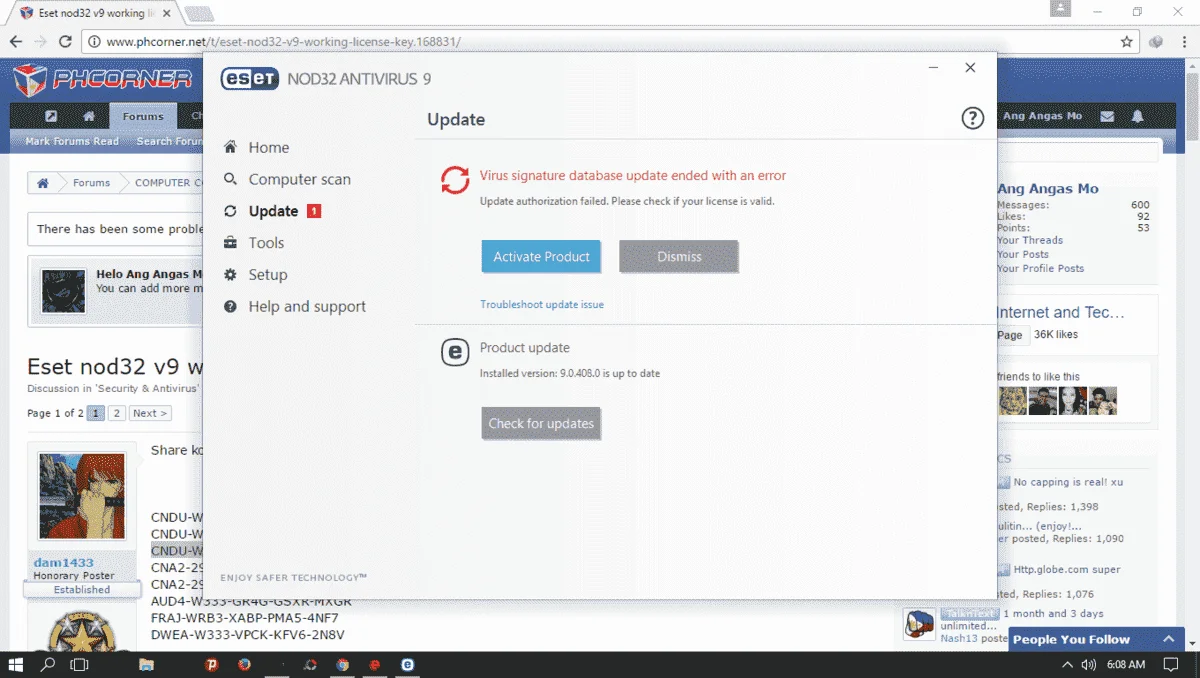
Task: Open the Windows Start menu
Action: (17, 664)
